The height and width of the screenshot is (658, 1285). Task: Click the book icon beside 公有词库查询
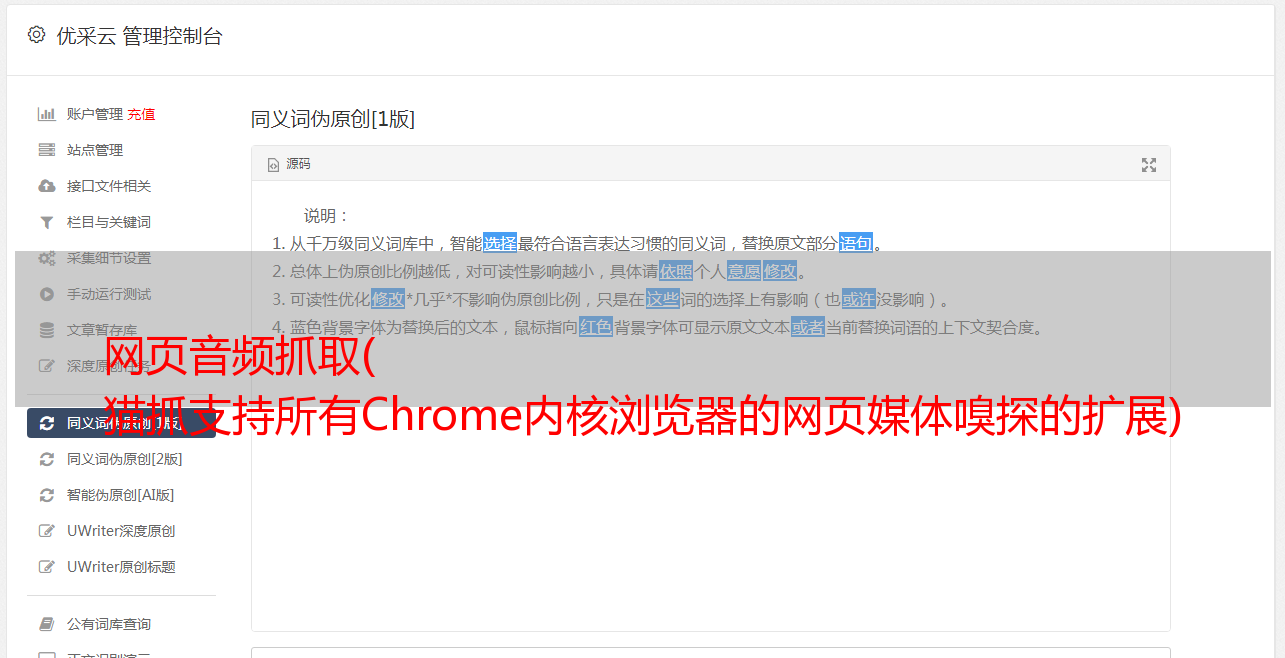(x=46, y=624)
